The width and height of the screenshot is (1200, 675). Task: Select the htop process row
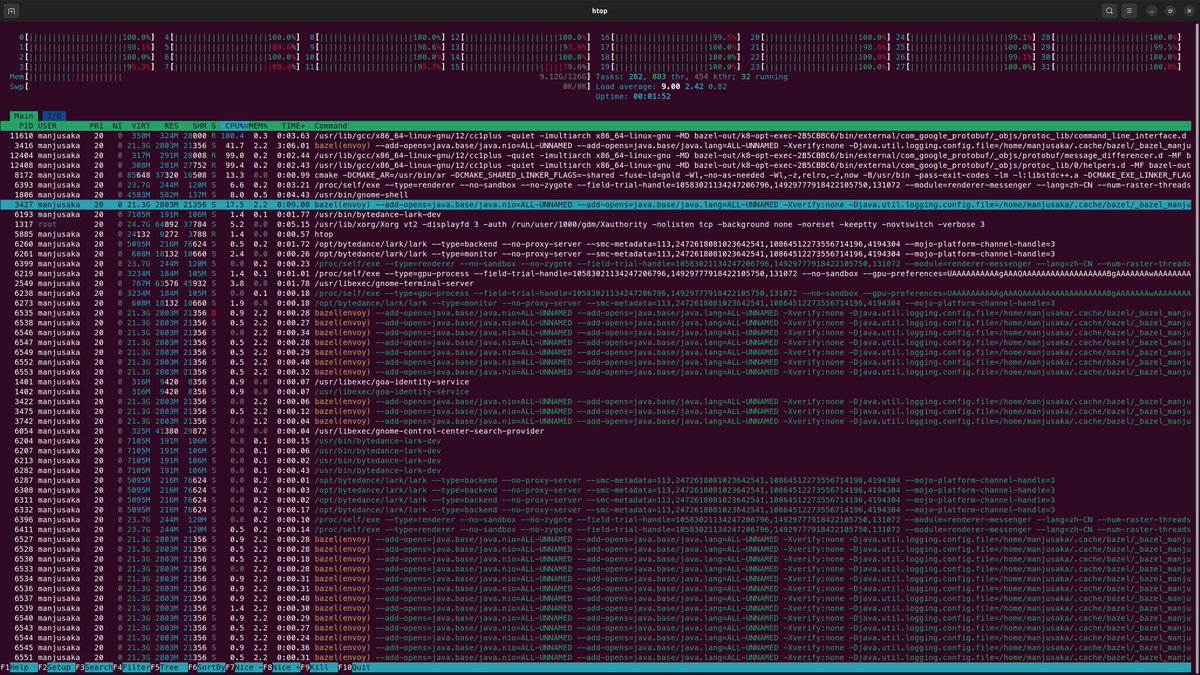(x=200, y=235)
